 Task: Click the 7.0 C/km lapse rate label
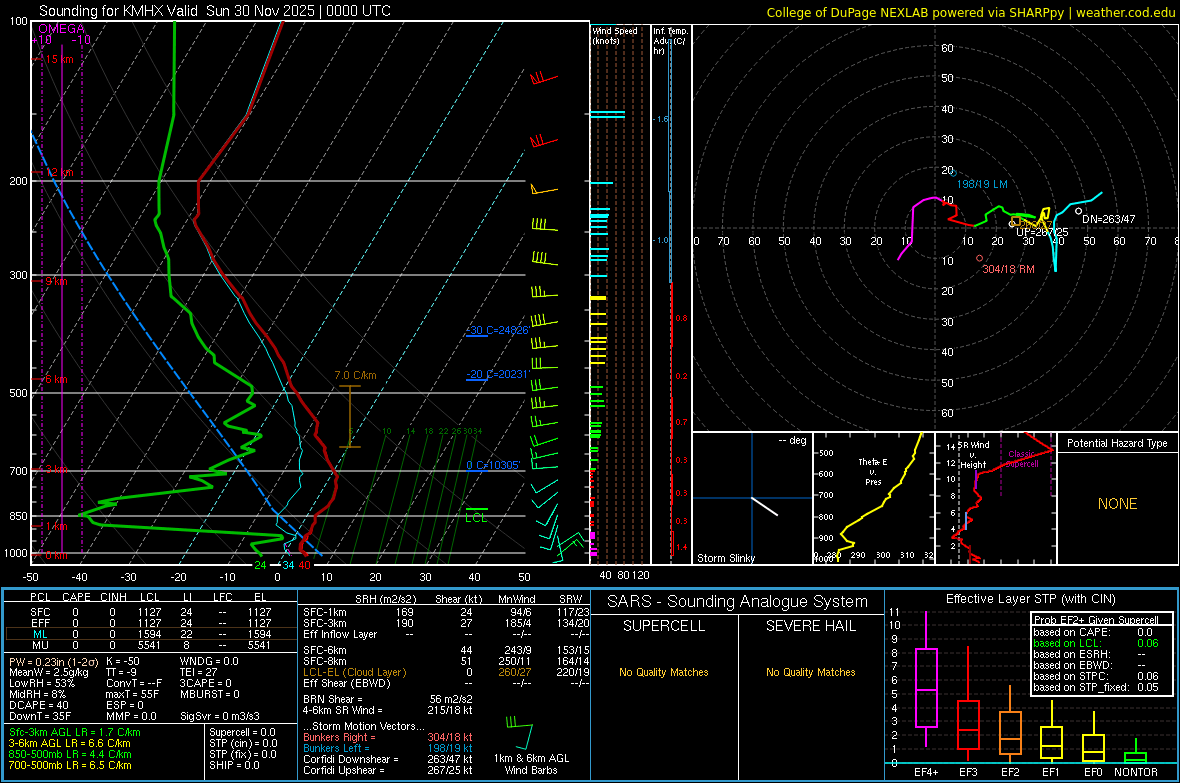[355, 375]
